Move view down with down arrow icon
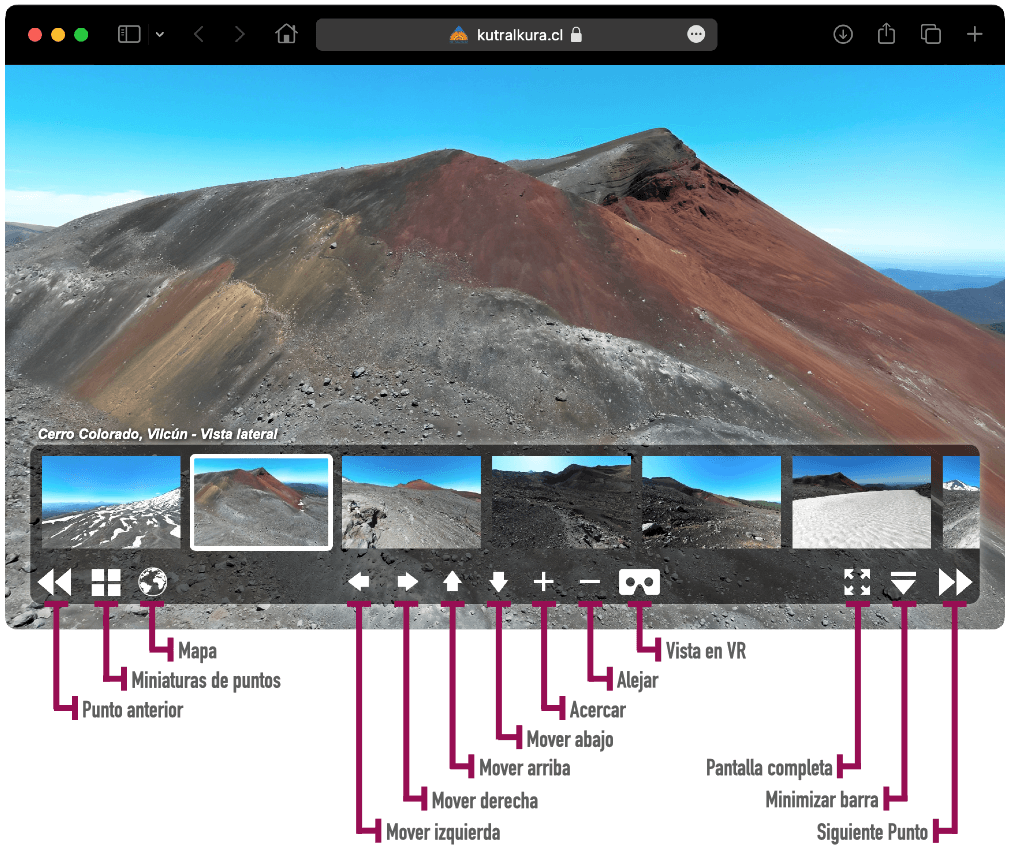Image resolution: width=1011 pixels, height=857 pixels. (x=498, y=582)
